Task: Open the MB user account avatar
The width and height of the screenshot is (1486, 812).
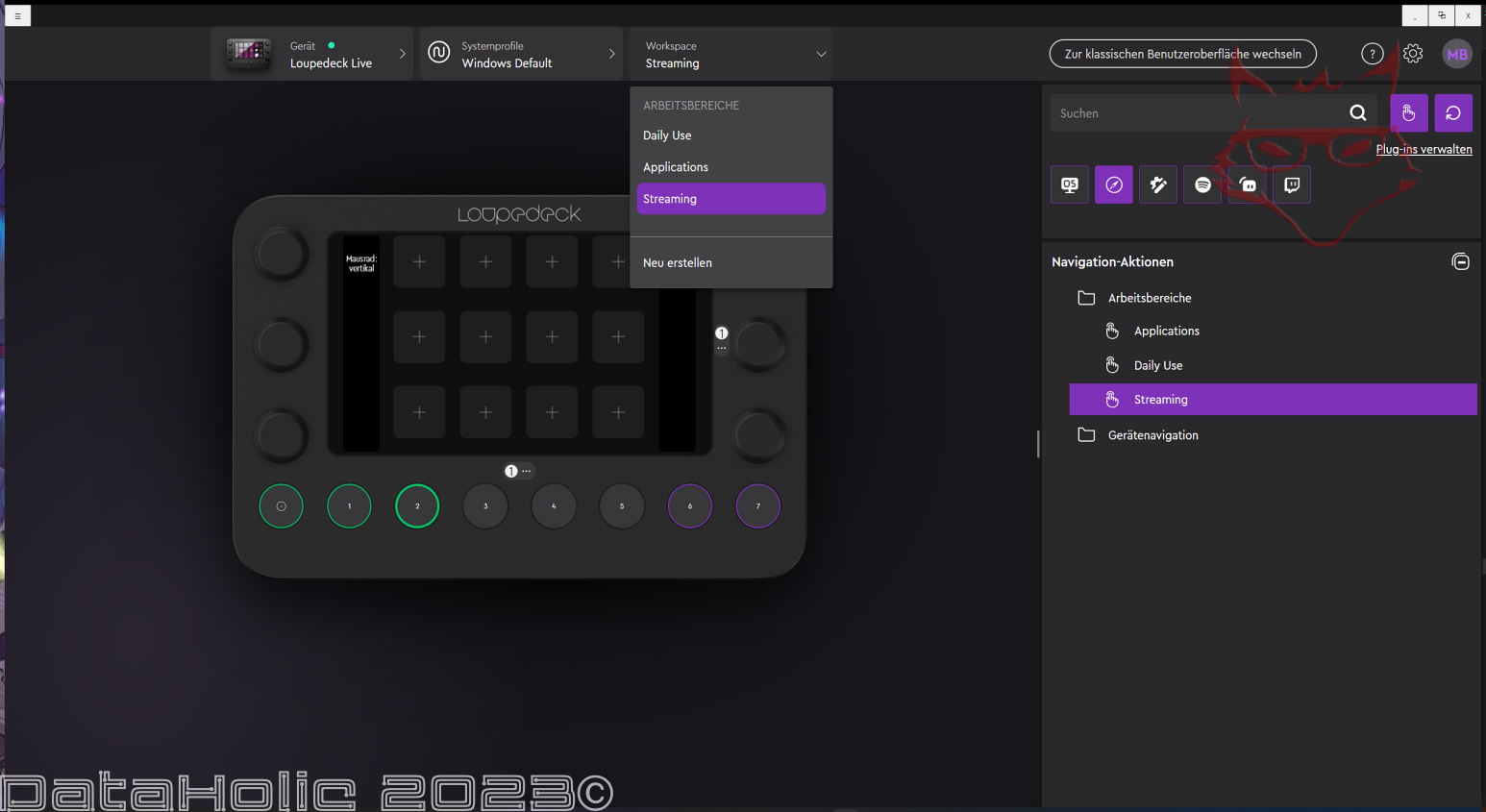Action: click(x=1457, y=54)
